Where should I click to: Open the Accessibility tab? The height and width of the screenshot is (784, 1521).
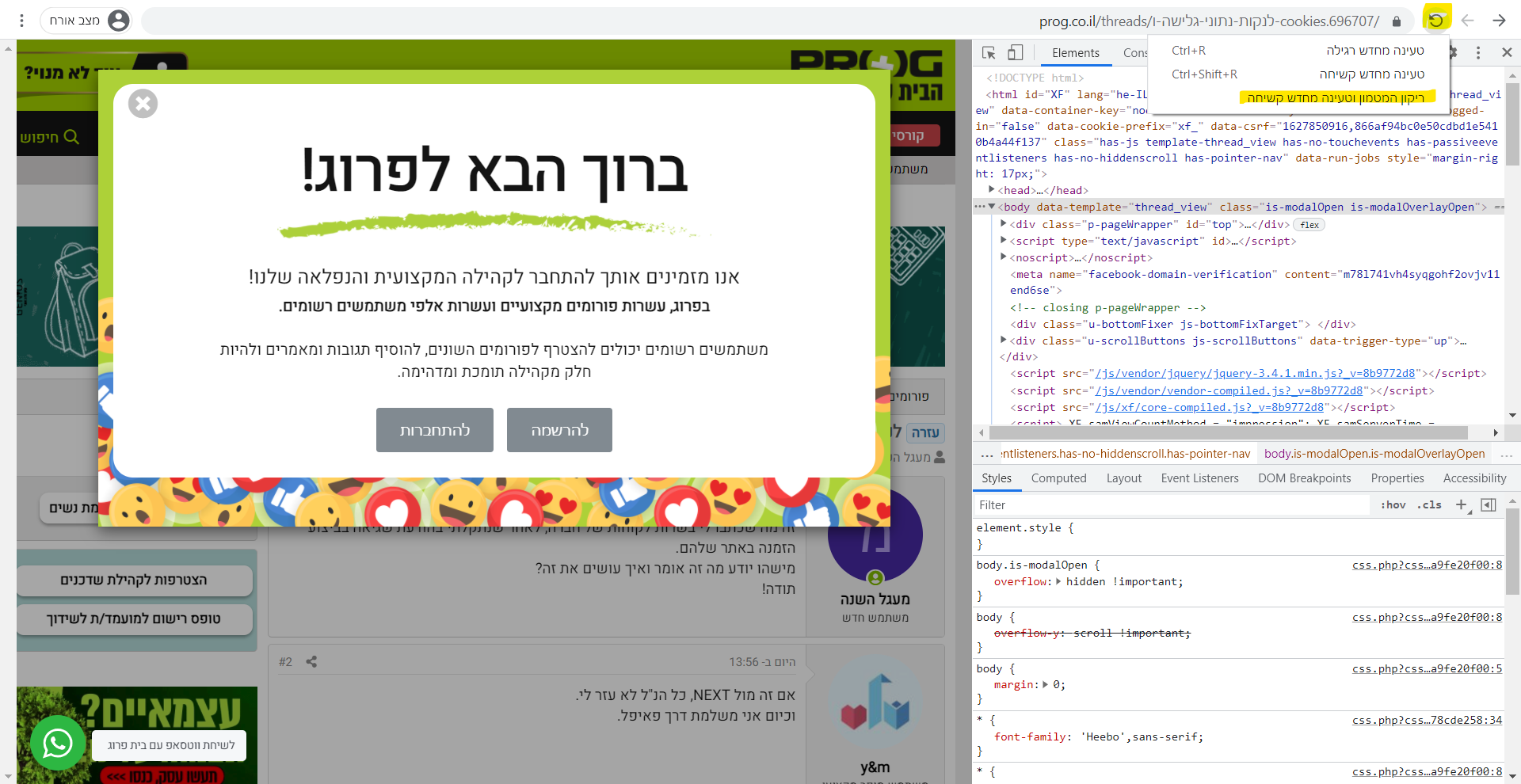(1474, 478)
